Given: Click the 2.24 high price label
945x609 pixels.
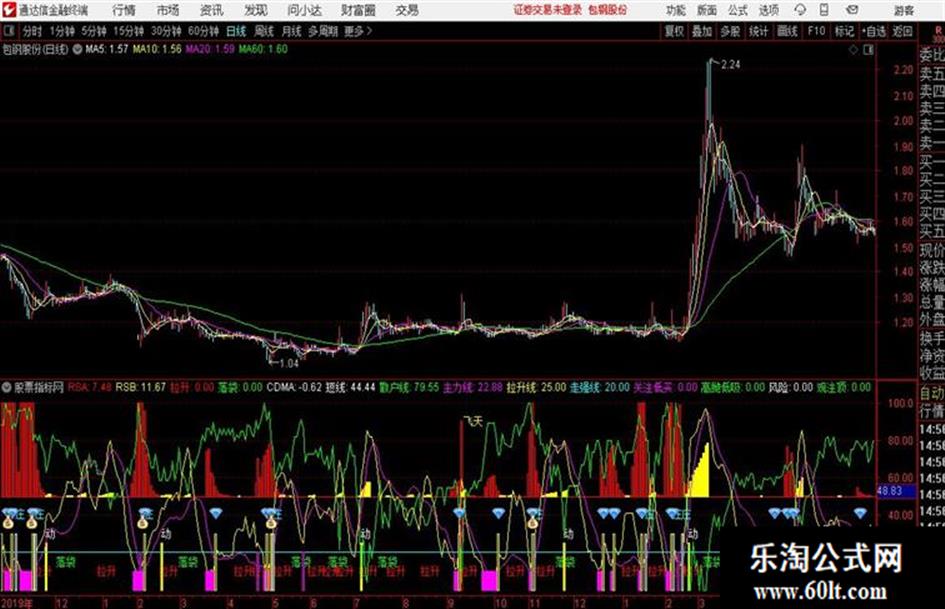Looking at the screenshot, I should pyautogui.click(x=730, y=65).
